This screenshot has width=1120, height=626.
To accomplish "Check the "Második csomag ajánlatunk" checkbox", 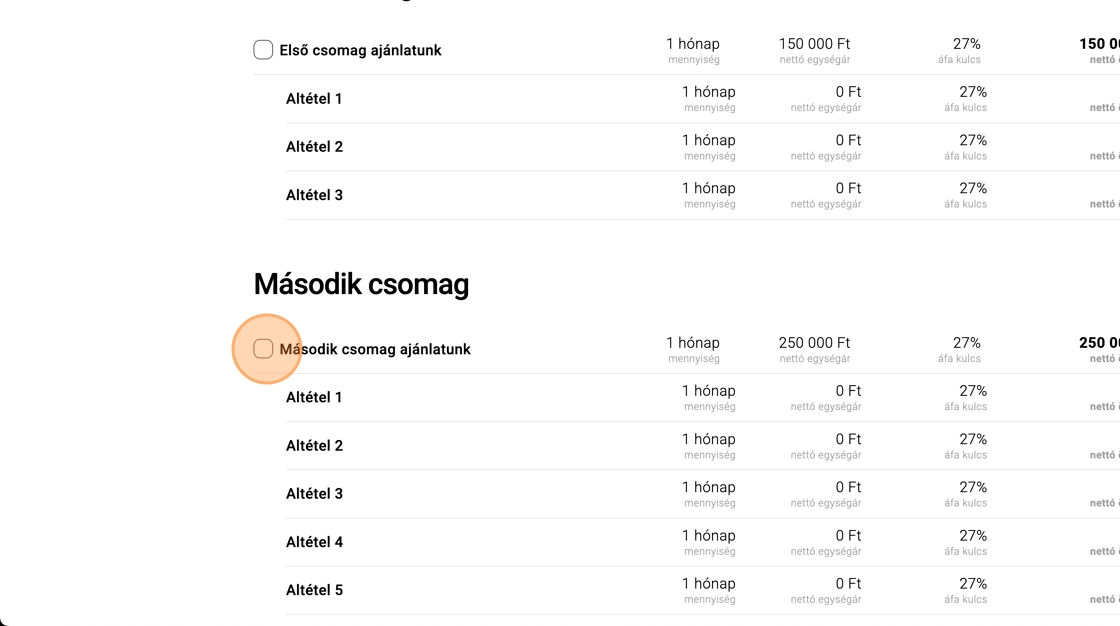I will click(263, 349).
